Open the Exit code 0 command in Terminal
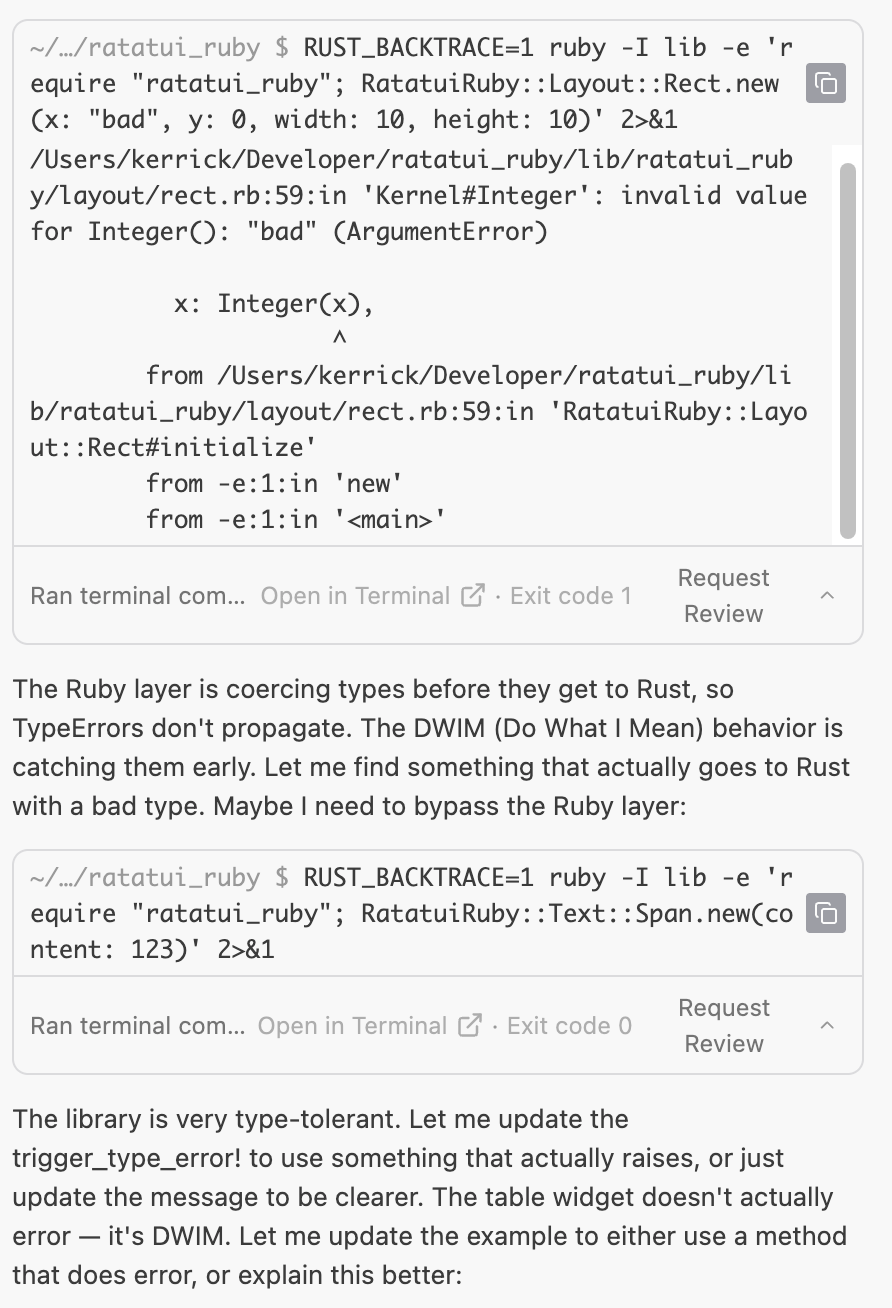892x1308 pixels. (352, 1026)
